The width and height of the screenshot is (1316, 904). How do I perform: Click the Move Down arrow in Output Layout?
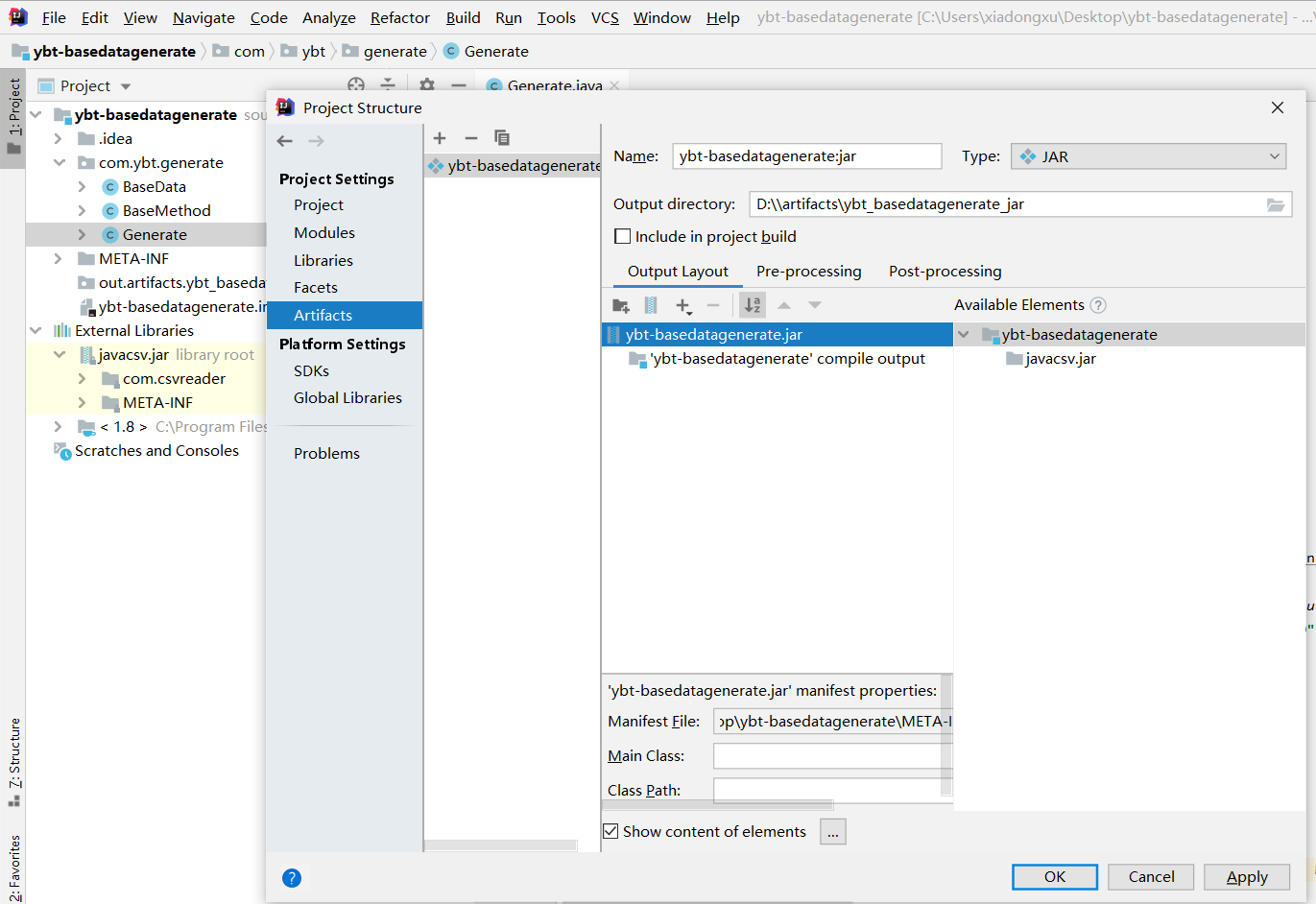pyautogui.click(x=815, y=305)
